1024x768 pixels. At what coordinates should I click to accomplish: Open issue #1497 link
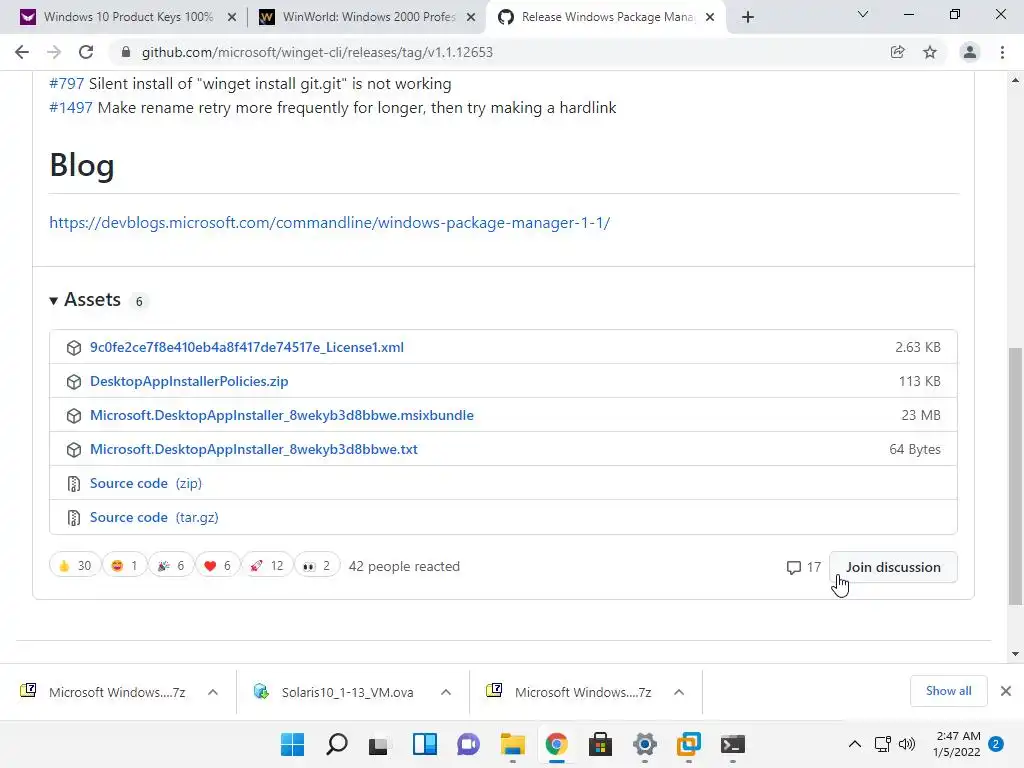pyautogui.click(x=71, y=108)
